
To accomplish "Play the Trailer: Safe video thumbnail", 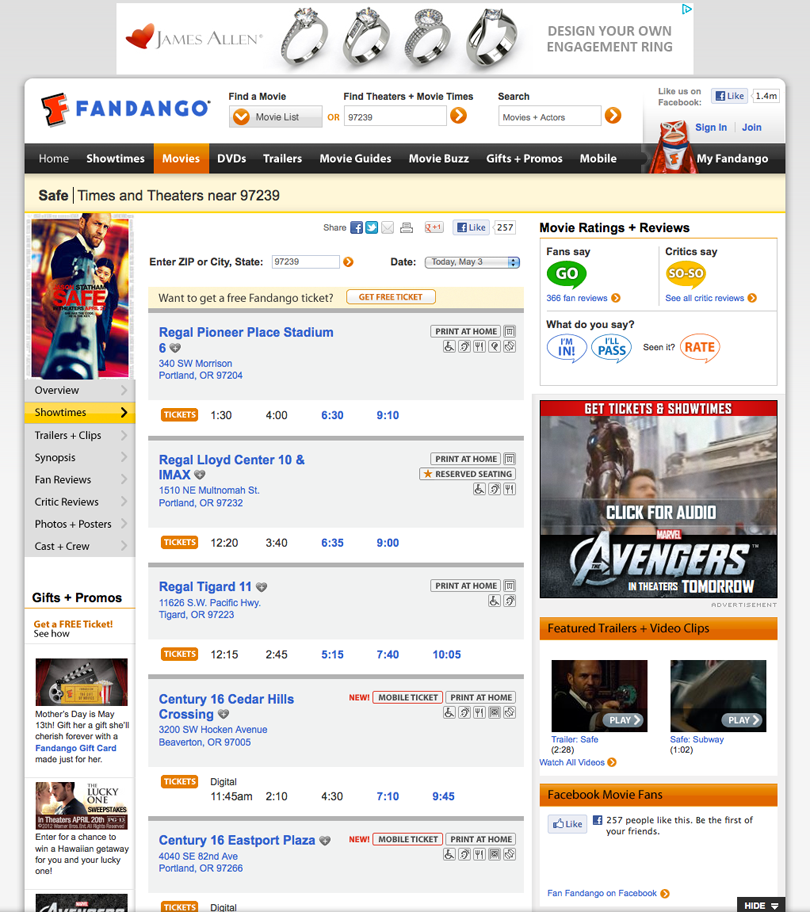I will 599,696.
